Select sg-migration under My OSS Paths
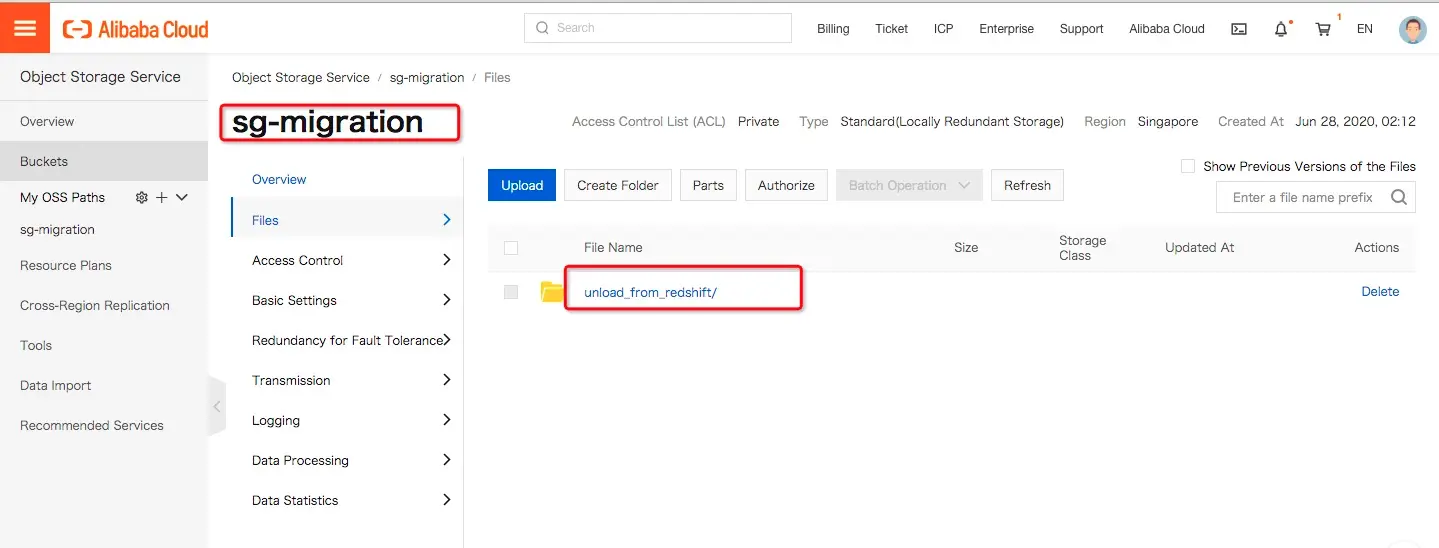 click(58, 229)
